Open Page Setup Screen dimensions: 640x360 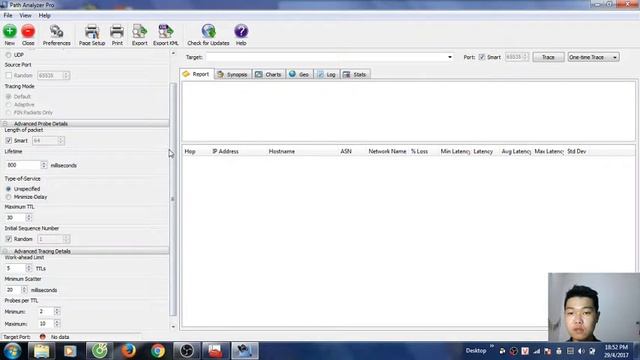pyautogui.click(x=92, y=35)
